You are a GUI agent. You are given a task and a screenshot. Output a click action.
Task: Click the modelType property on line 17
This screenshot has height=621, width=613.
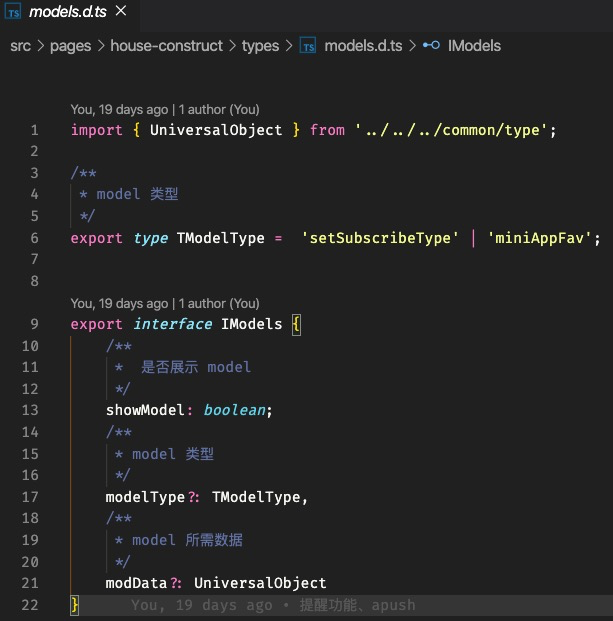coord(145,497)
